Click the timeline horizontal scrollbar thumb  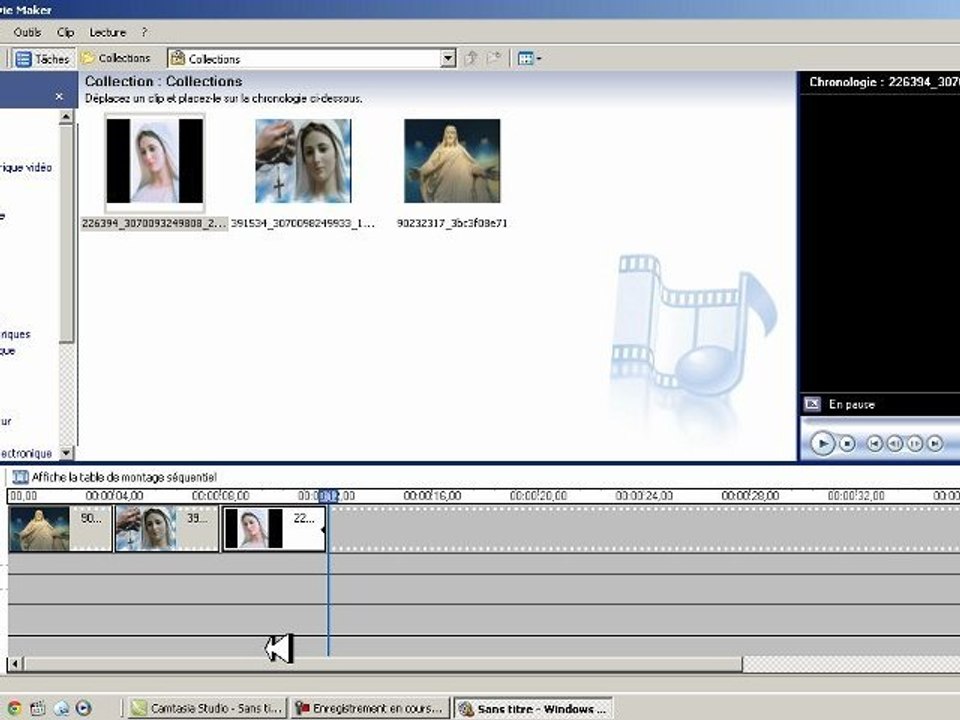[383, 664]
